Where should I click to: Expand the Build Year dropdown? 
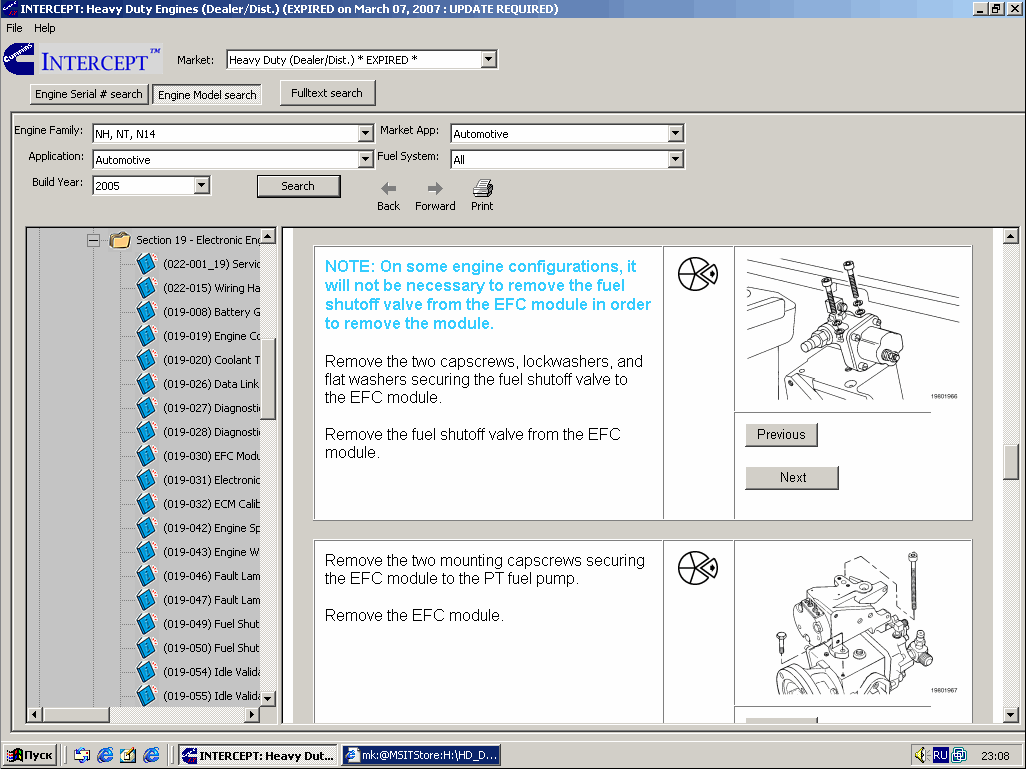coord(202,186)
